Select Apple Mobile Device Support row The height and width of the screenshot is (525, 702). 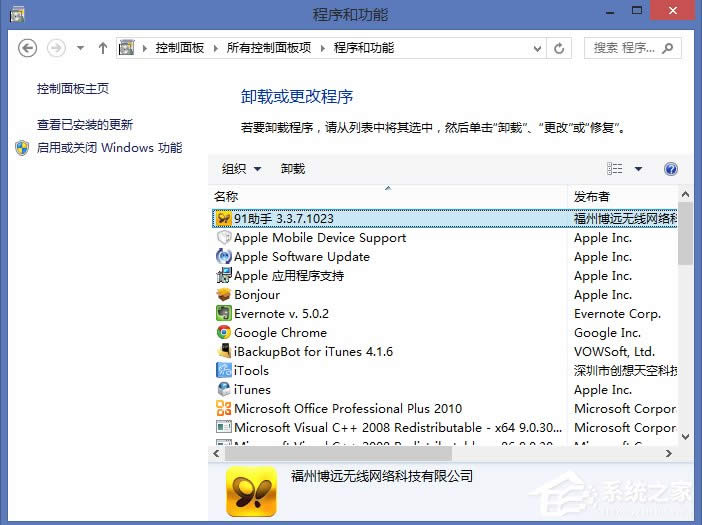click(x=445, y=238)
